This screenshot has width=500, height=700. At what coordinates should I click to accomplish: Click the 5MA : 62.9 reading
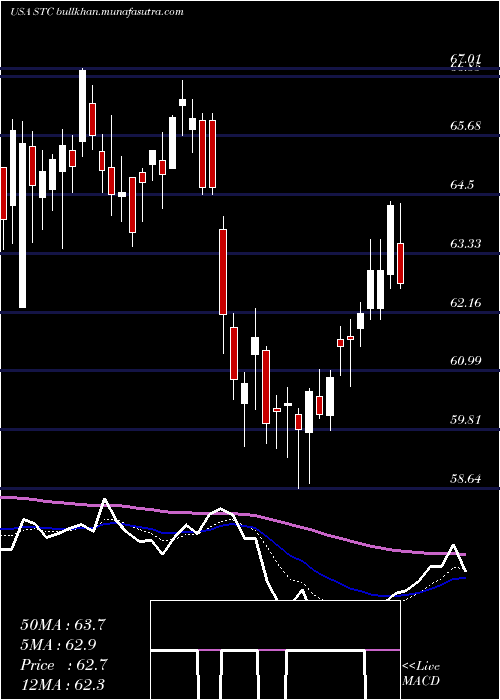point(58,645)
